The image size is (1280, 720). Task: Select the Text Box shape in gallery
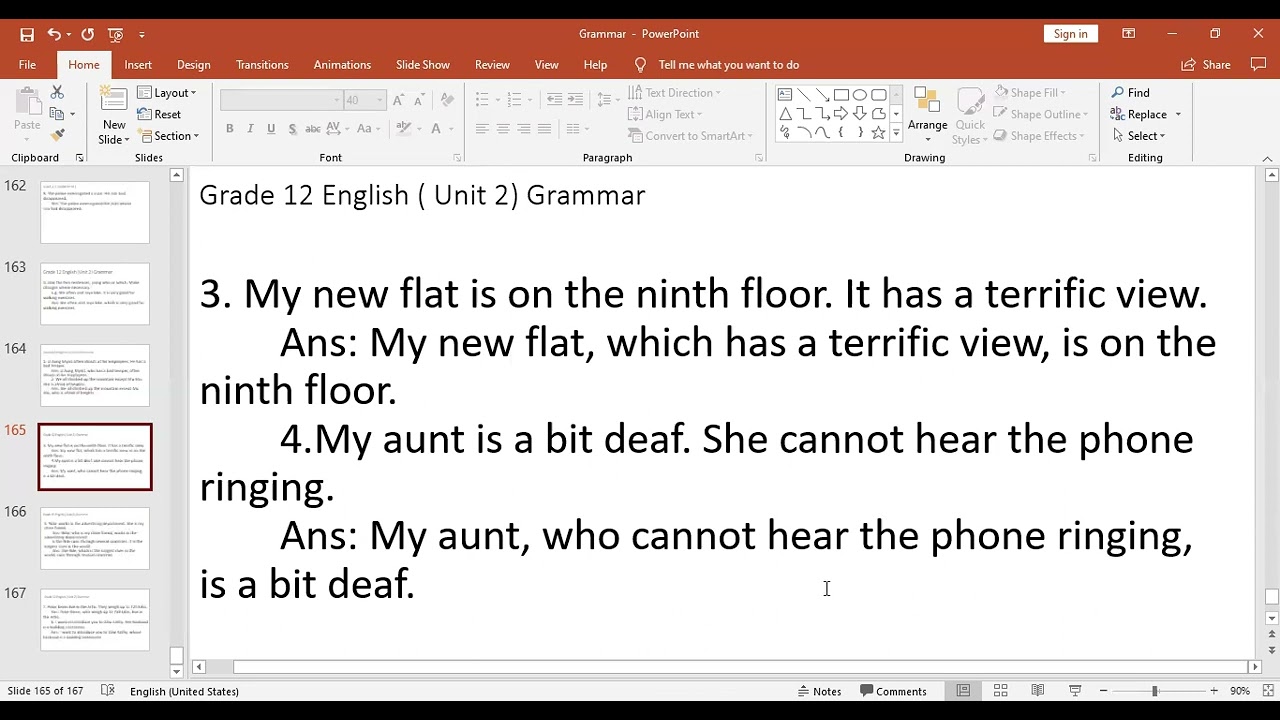point(786,95)
